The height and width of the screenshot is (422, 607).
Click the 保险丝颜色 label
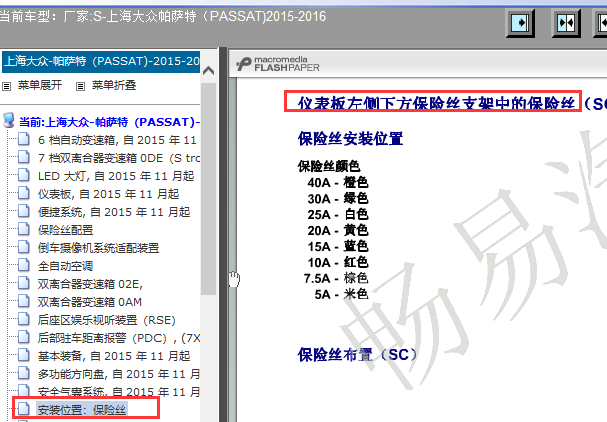329,166
